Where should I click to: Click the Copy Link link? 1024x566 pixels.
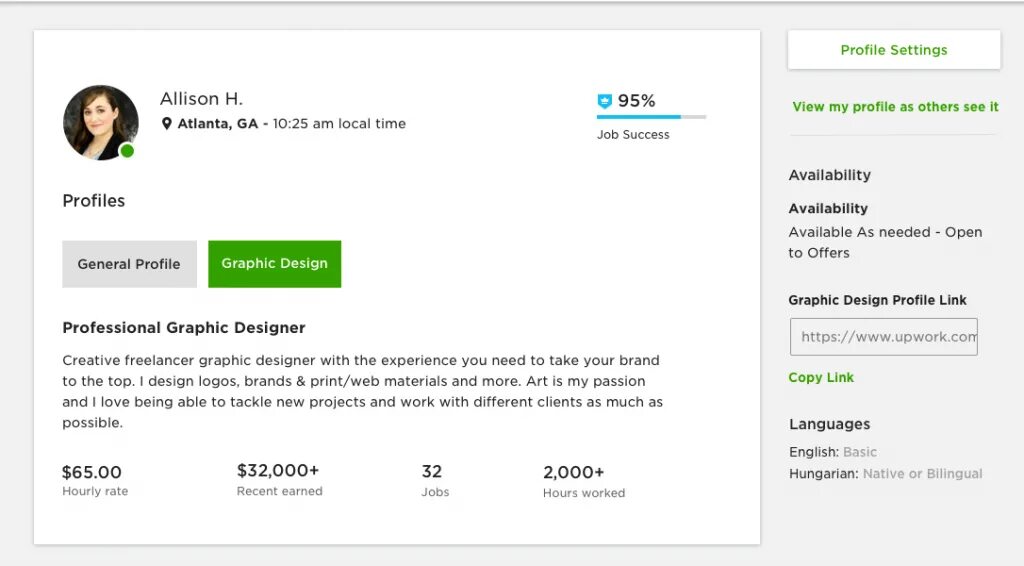(821, 377)
